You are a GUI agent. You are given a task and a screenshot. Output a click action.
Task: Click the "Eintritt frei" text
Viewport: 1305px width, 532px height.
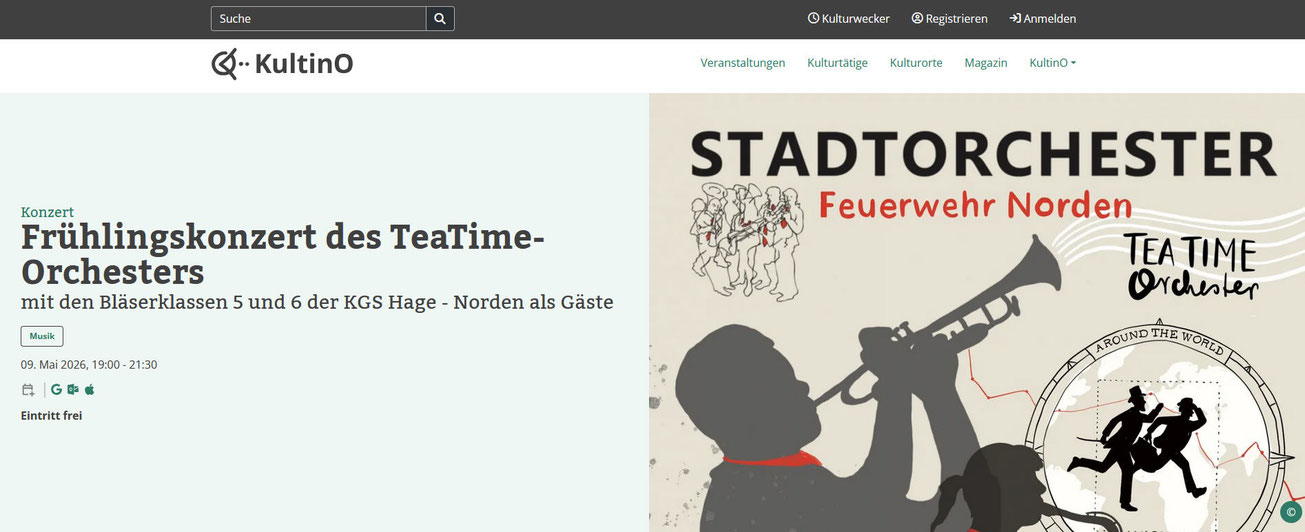(51, 415)
